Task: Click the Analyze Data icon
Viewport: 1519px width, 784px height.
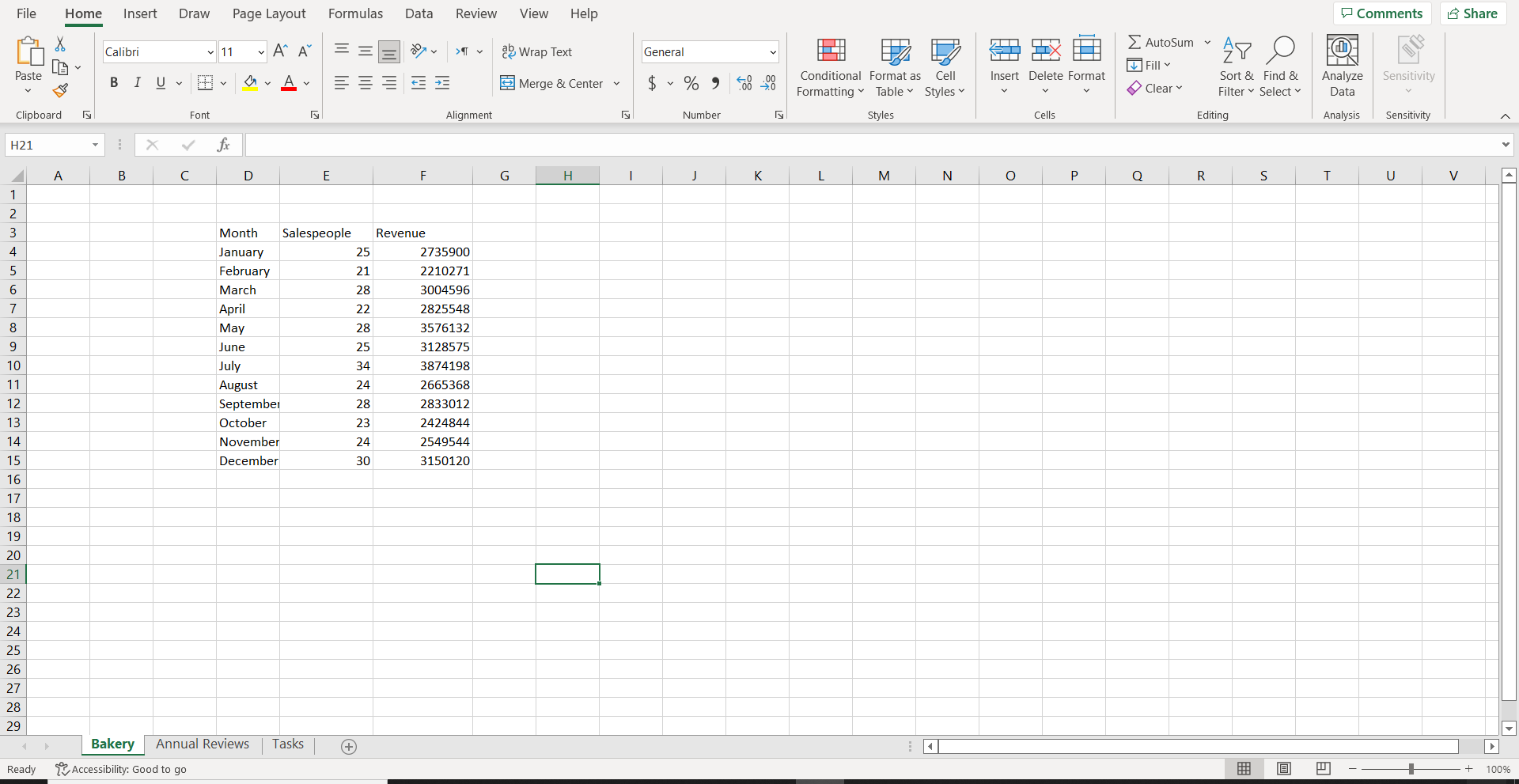Action: (x=1343, y=51)
